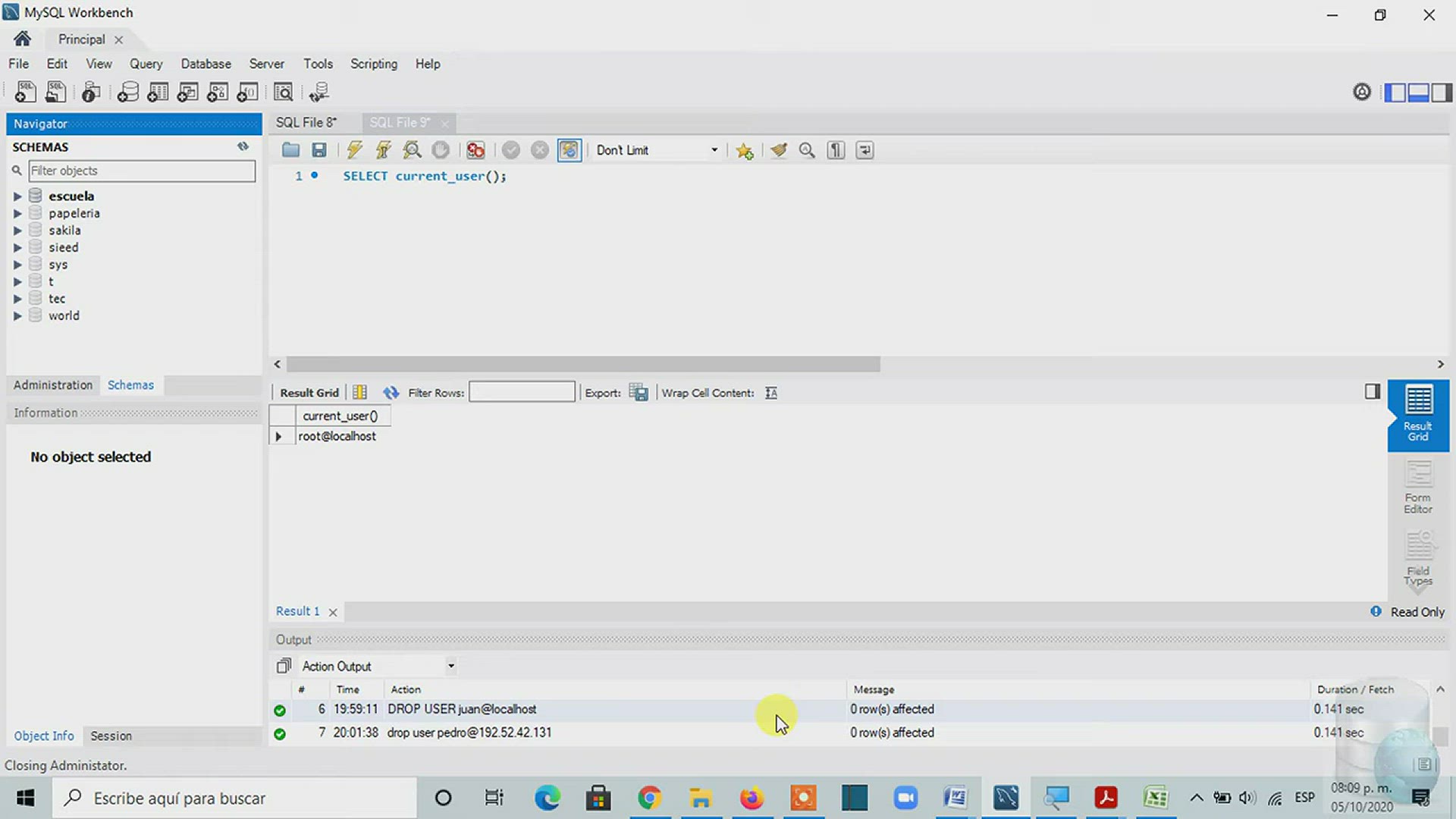Toggle the output panel visibility

coord(1418,93)
